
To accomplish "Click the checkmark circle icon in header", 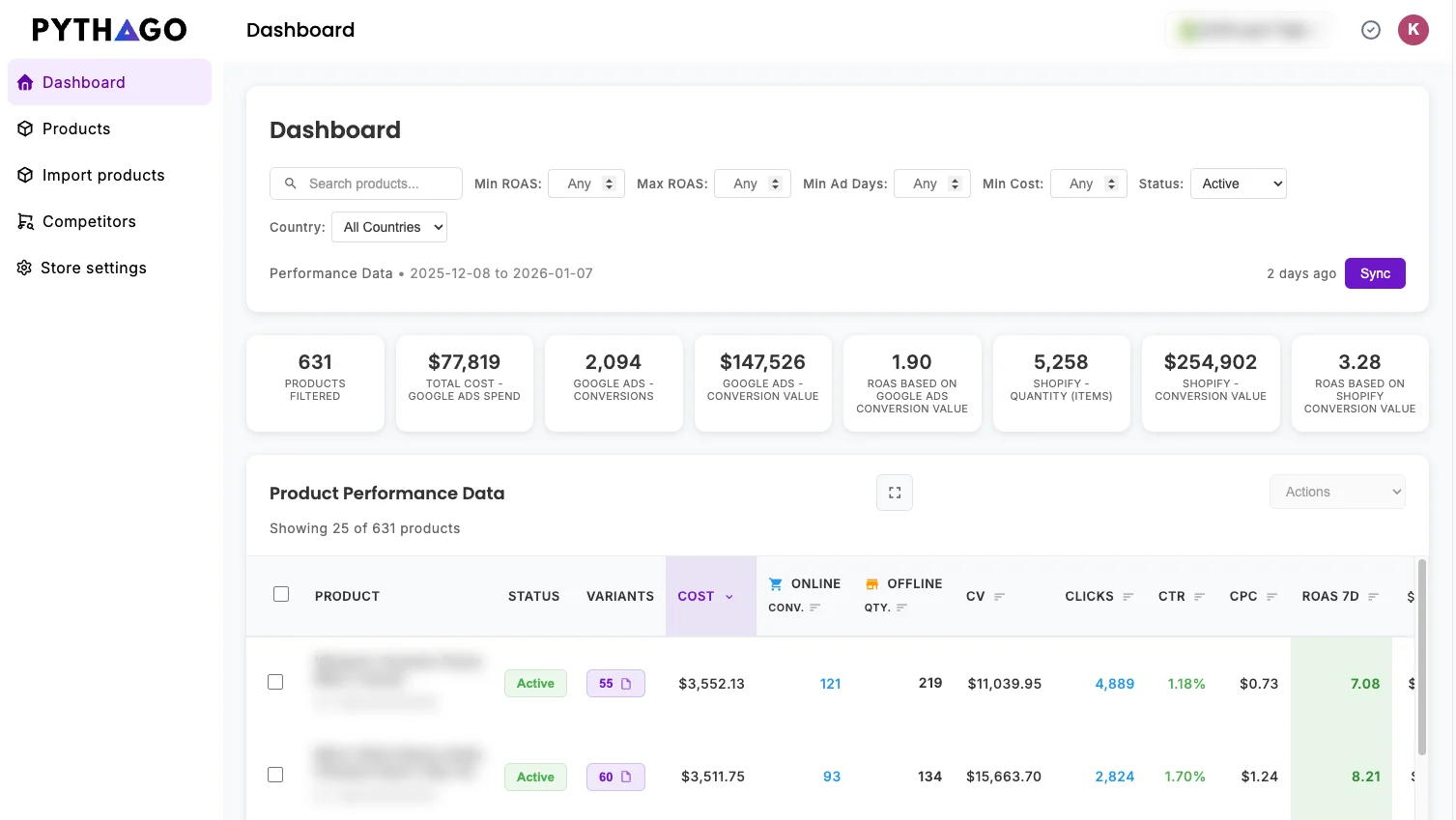I will [x=1371, y=30].
